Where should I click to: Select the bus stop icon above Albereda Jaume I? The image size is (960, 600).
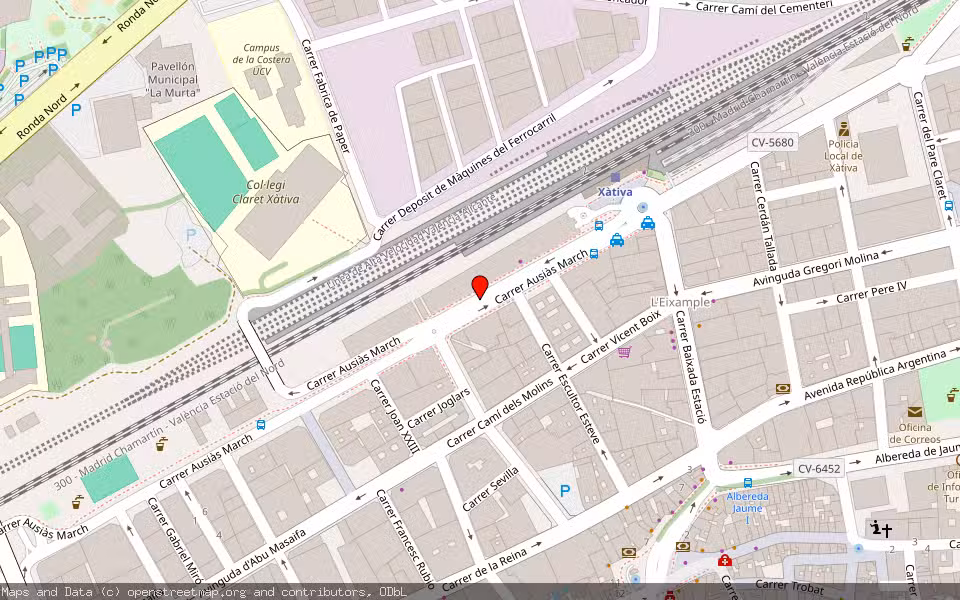(748, 483)
